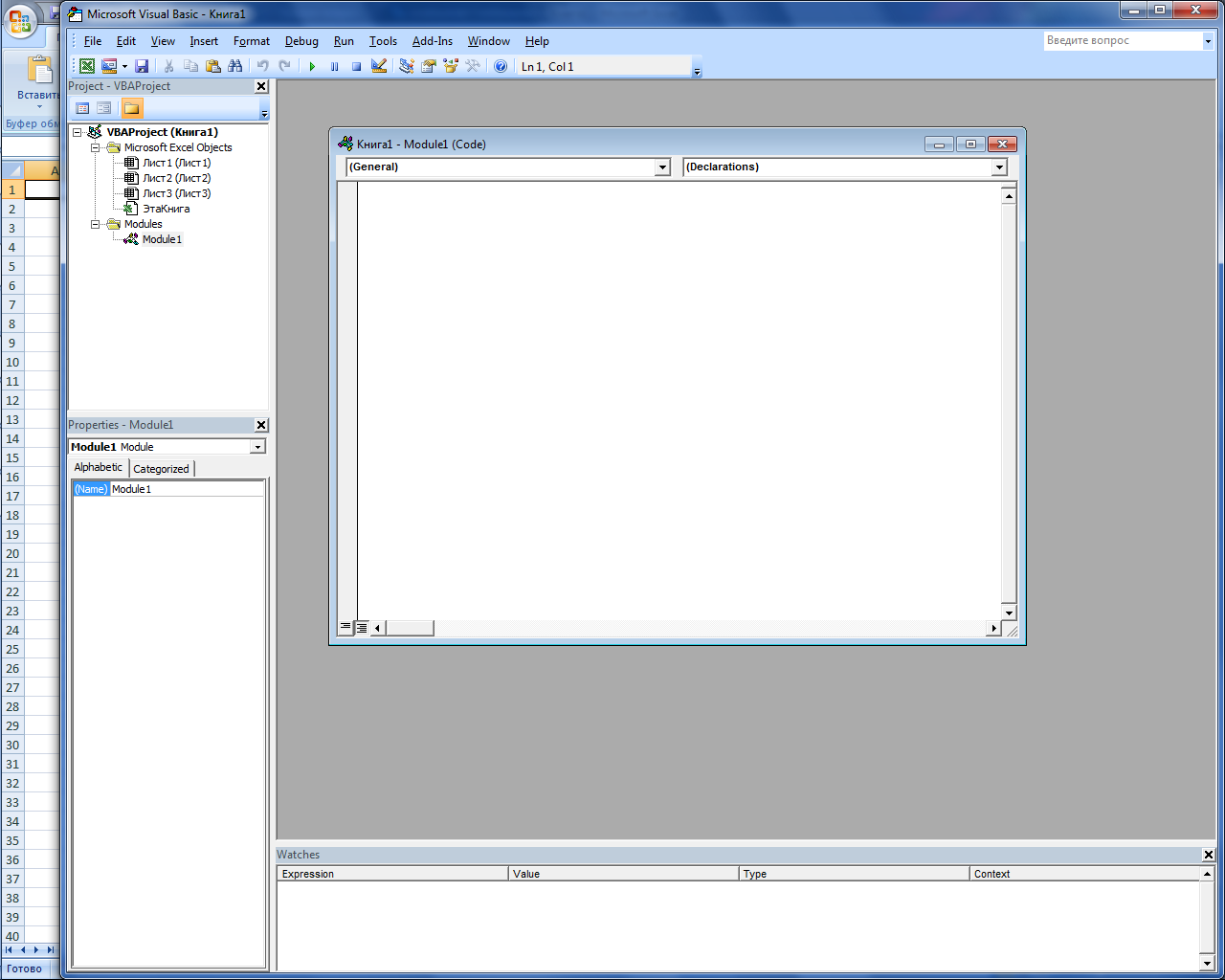Toggle Folders view in Project panel

[132, 108]
